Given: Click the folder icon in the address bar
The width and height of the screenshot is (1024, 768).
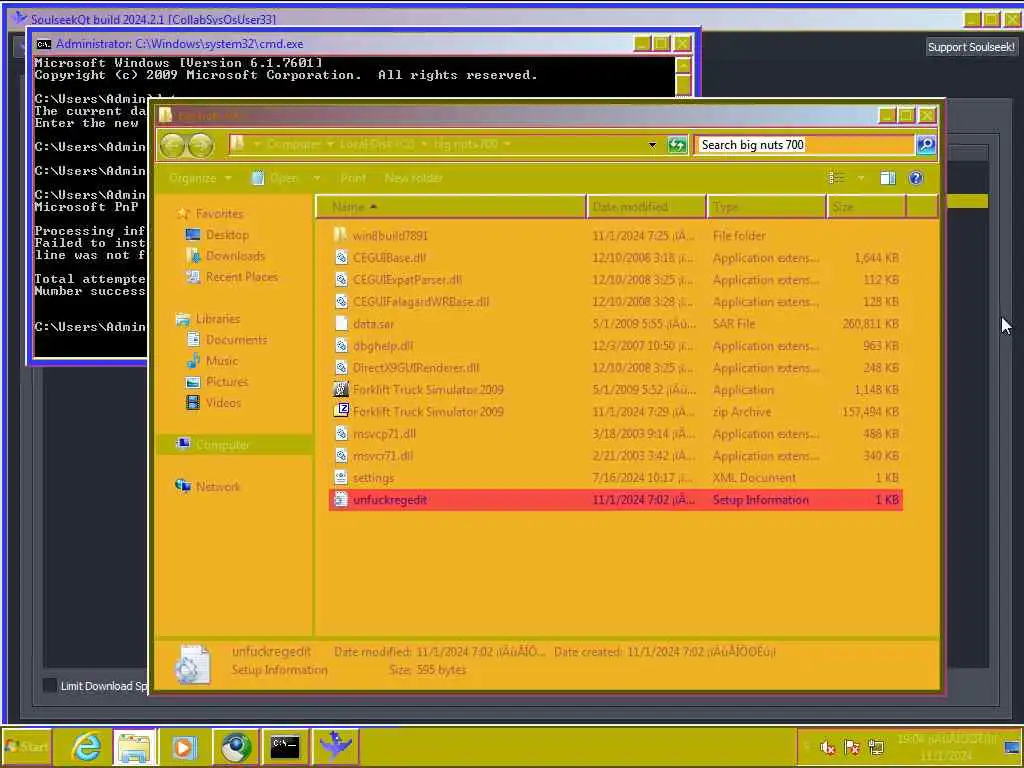Looking at the screenshot, I should pyautogui.click(x=237, y=144).
